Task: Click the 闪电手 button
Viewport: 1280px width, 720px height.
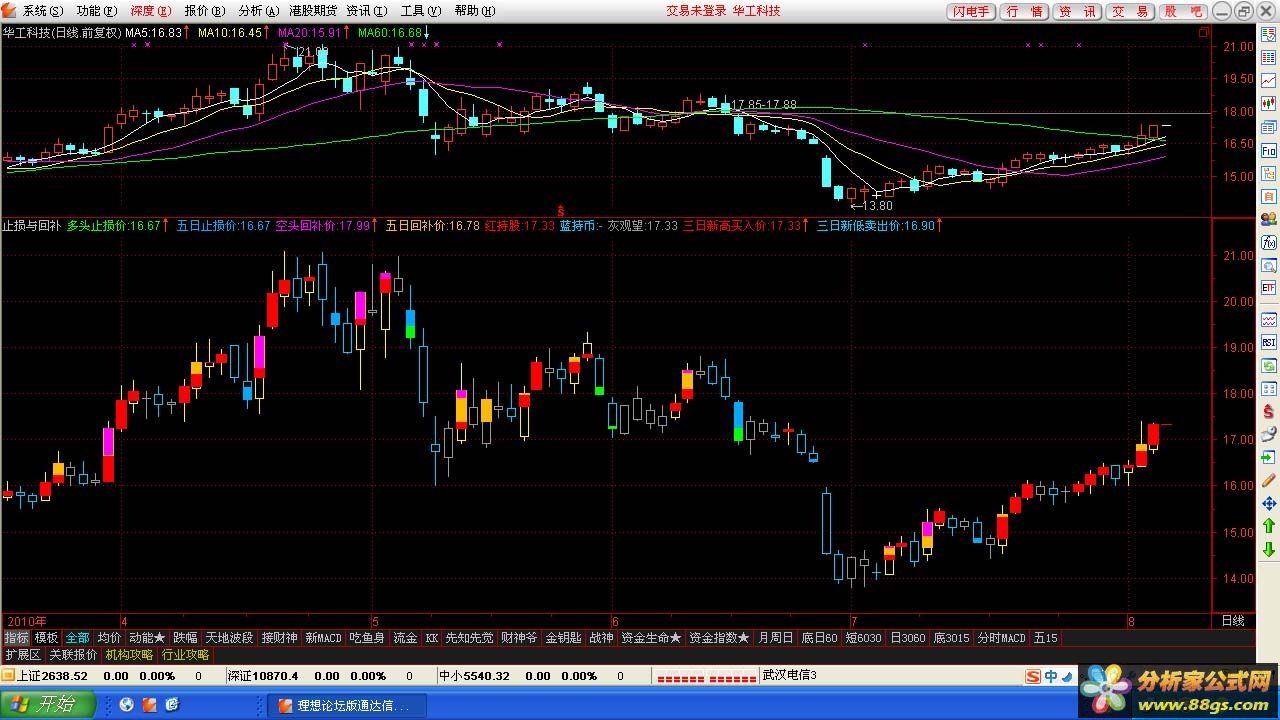Action: tap(970, 12)
